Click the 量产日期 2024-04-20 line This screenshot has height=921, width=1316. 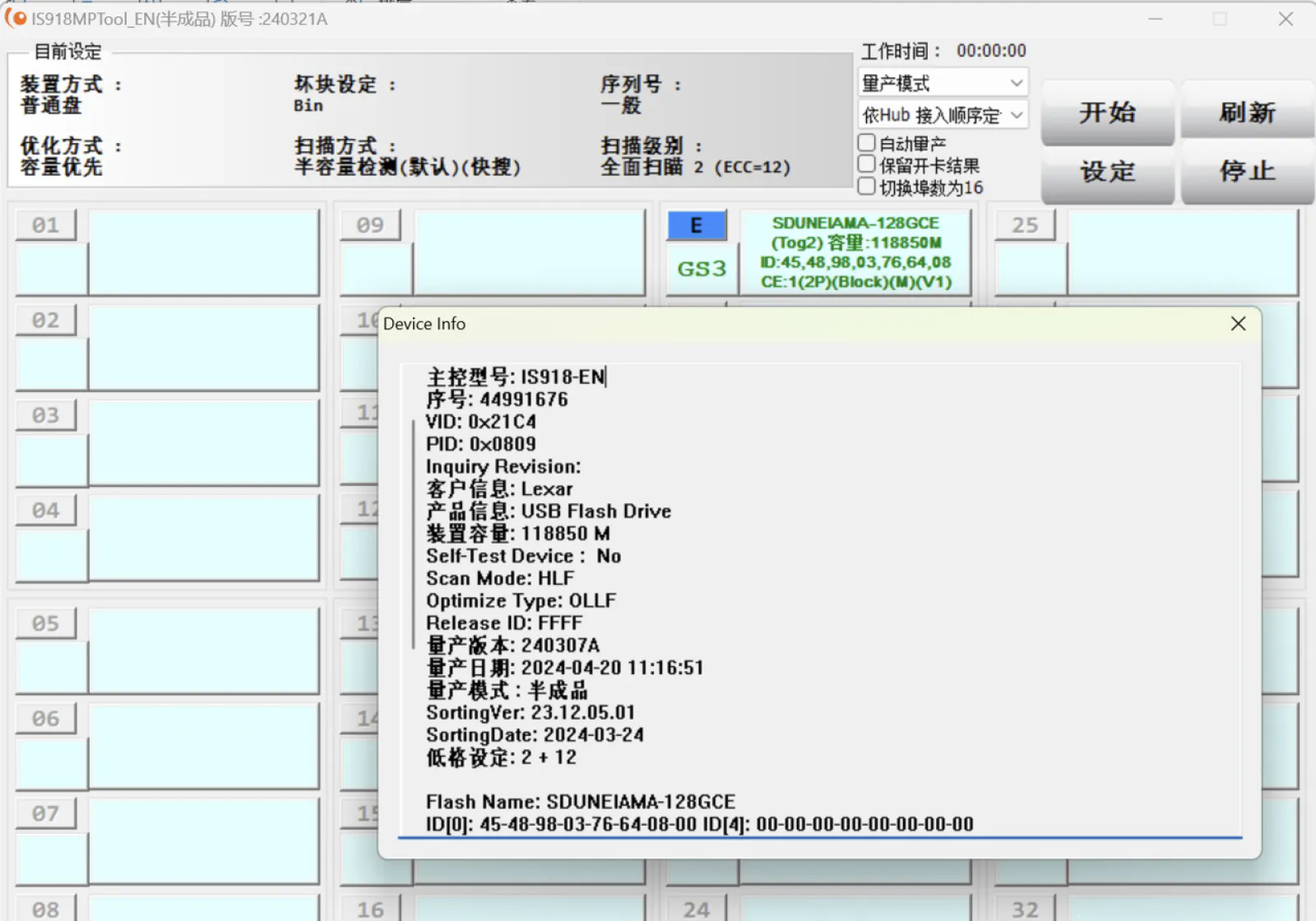point(565,667)
